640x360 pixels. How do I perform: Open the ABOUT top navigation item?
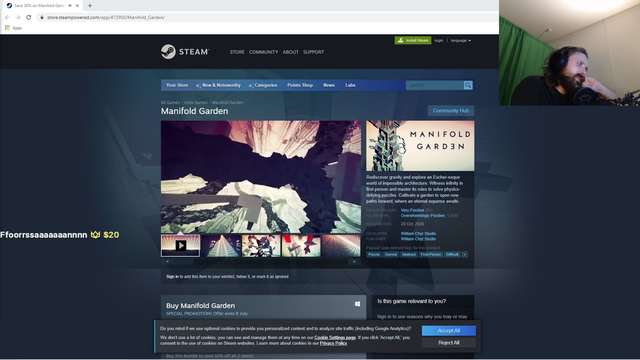coord(291,52)
